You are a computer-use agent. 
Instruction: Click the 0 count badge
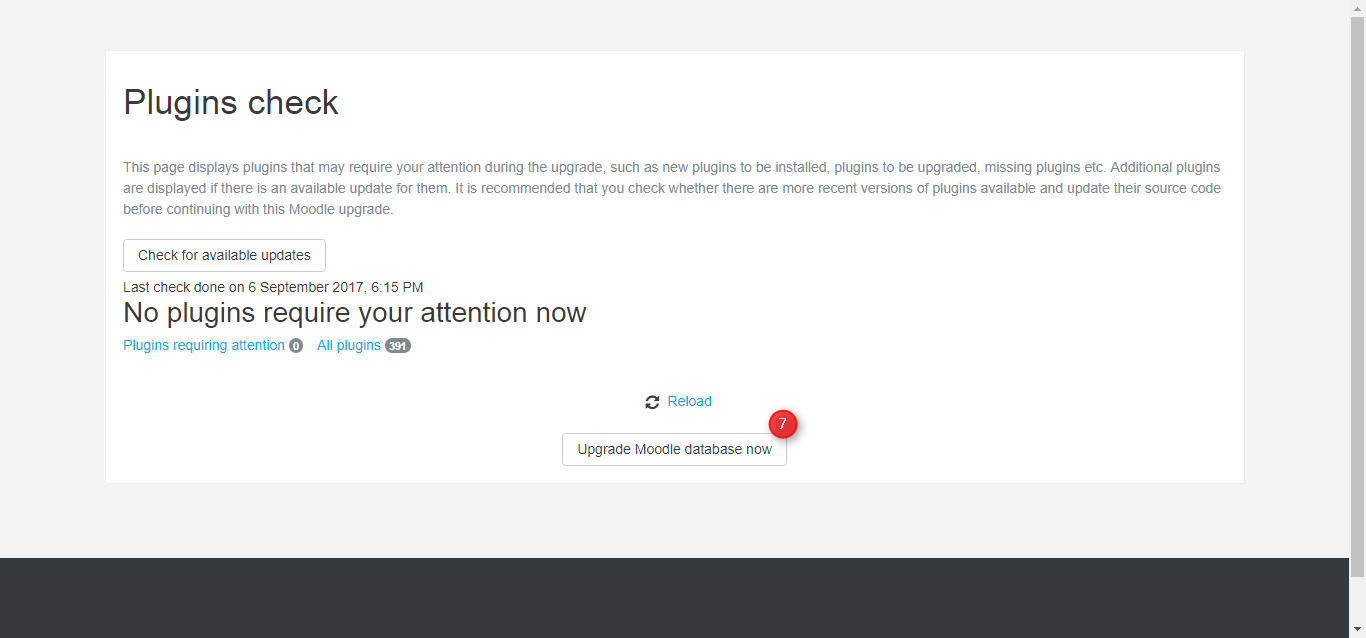(x=296, y=346)
